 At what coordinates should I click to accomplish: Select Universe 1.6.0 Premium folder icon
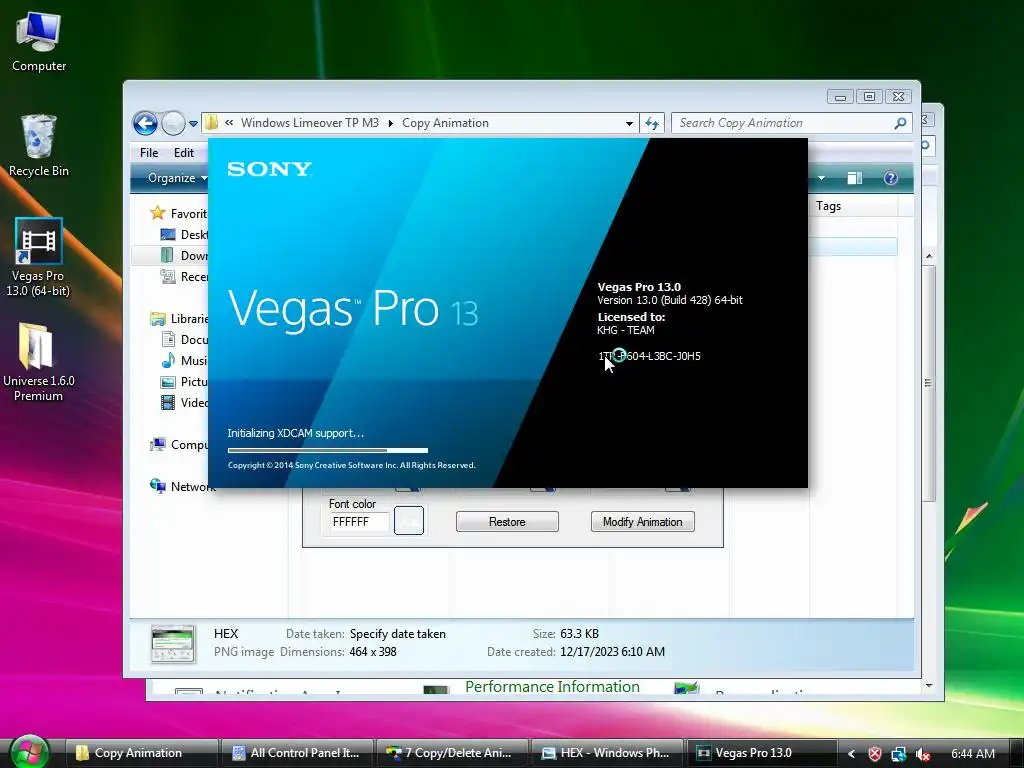(x=38, y=362)
